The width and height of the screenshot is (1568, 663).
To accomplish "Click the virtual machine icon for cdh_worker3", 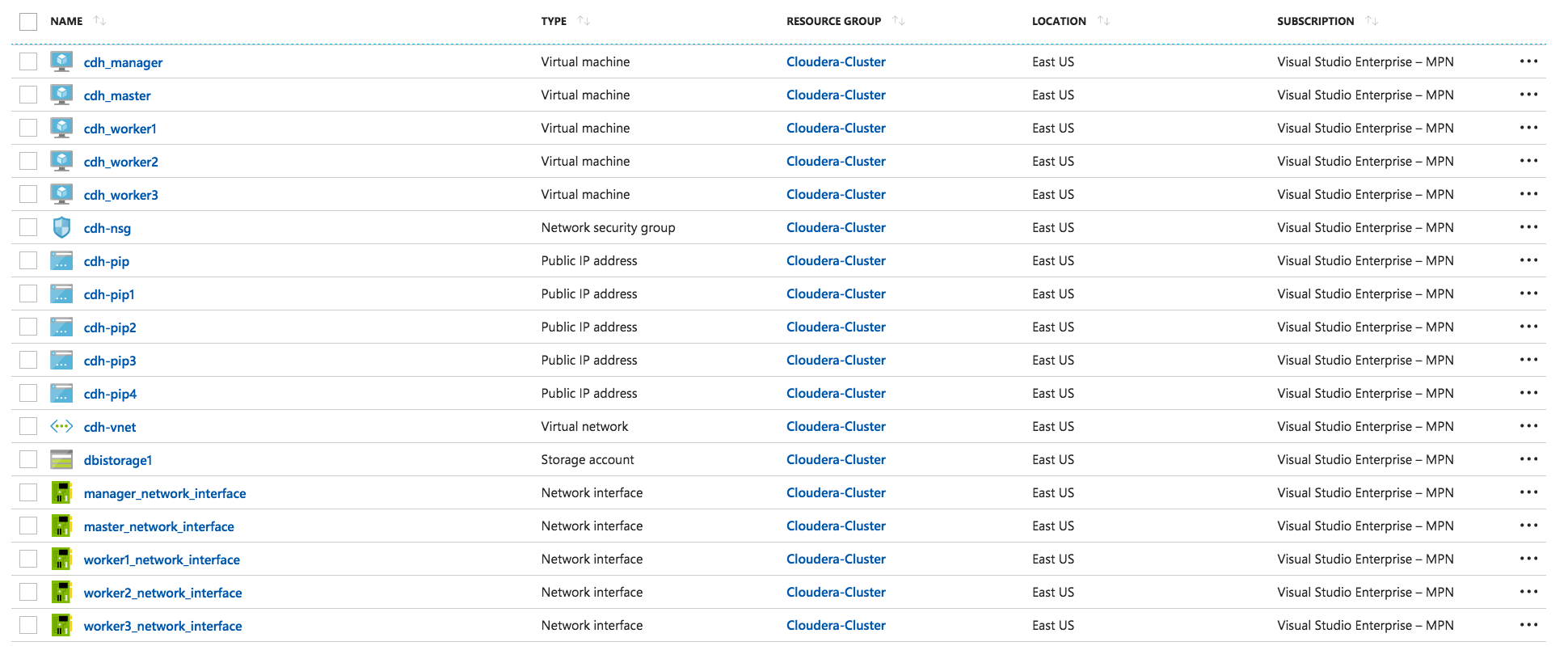I will tap(61, 194).
